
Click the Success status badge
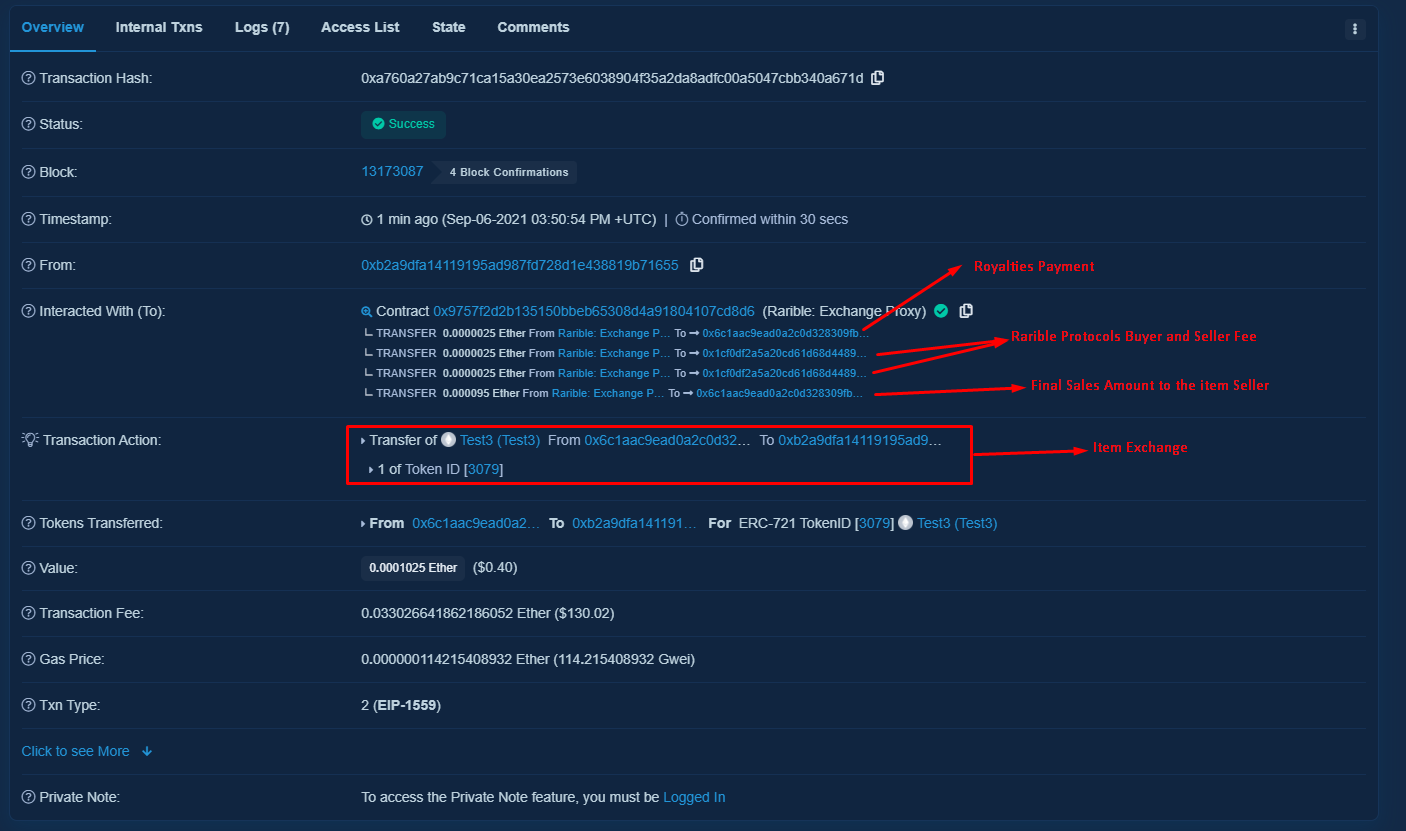coord(403,124)
